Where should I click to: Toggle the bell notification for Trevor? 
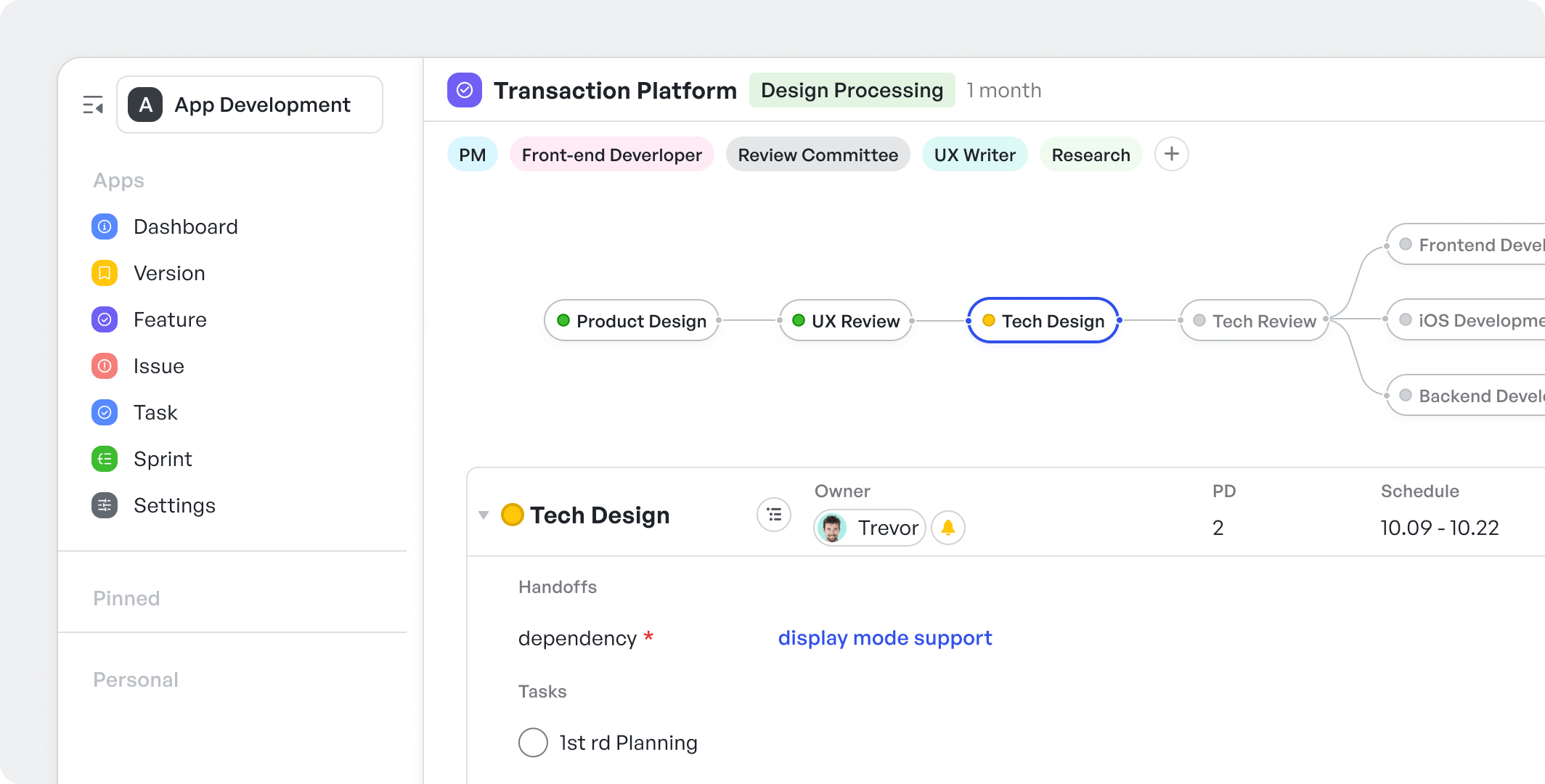tap(948, 527)
